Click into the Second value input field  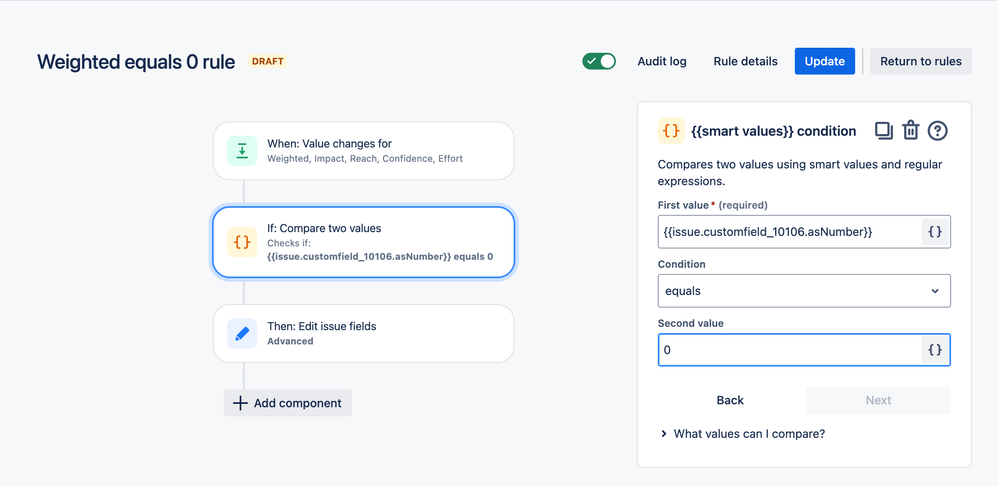pyautogui.click(x=789, y=350)
